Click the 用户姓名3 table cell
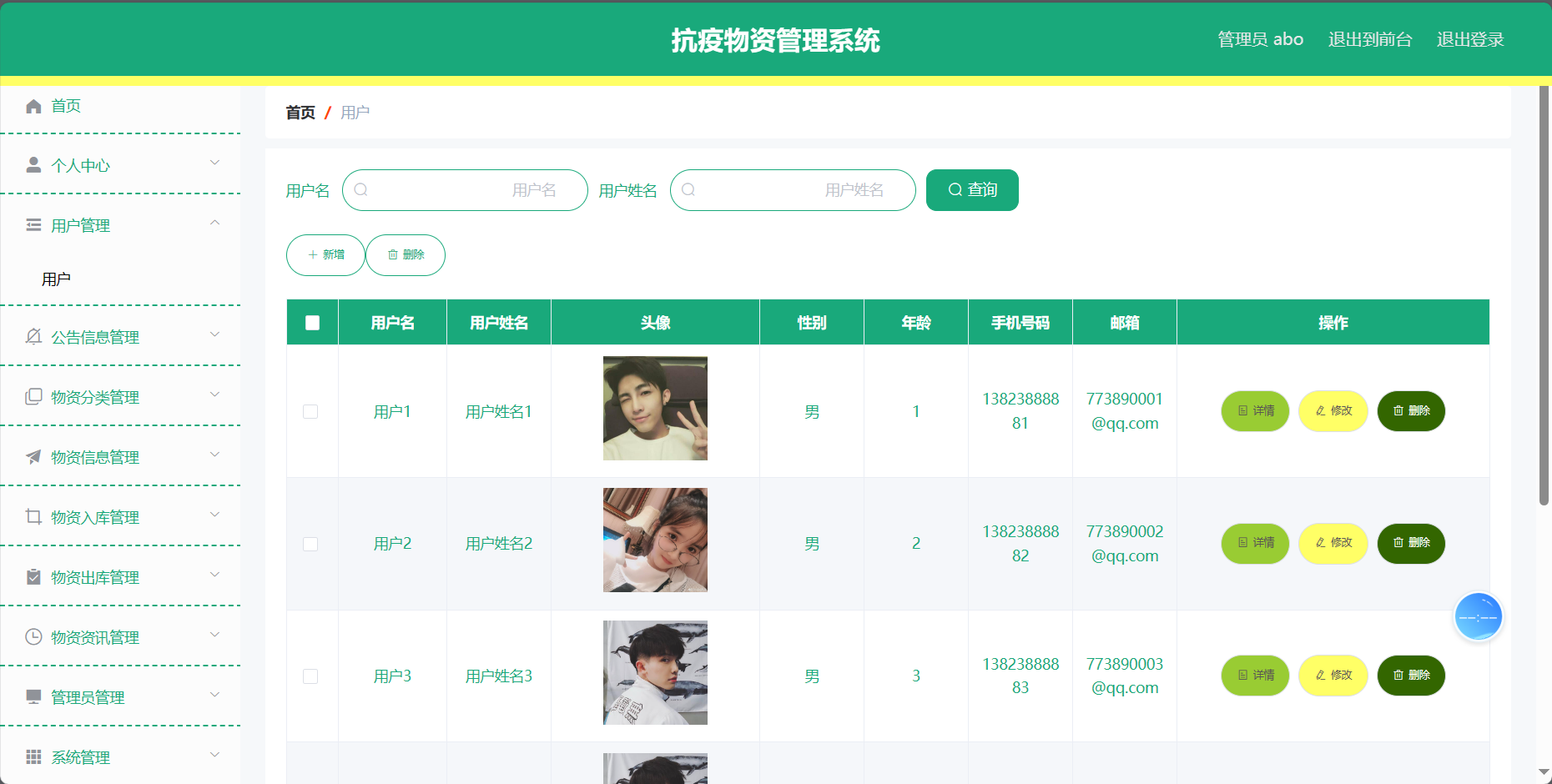Image resolution: width=1552 pixels, height=784 pixels. (x=499, y=676)
